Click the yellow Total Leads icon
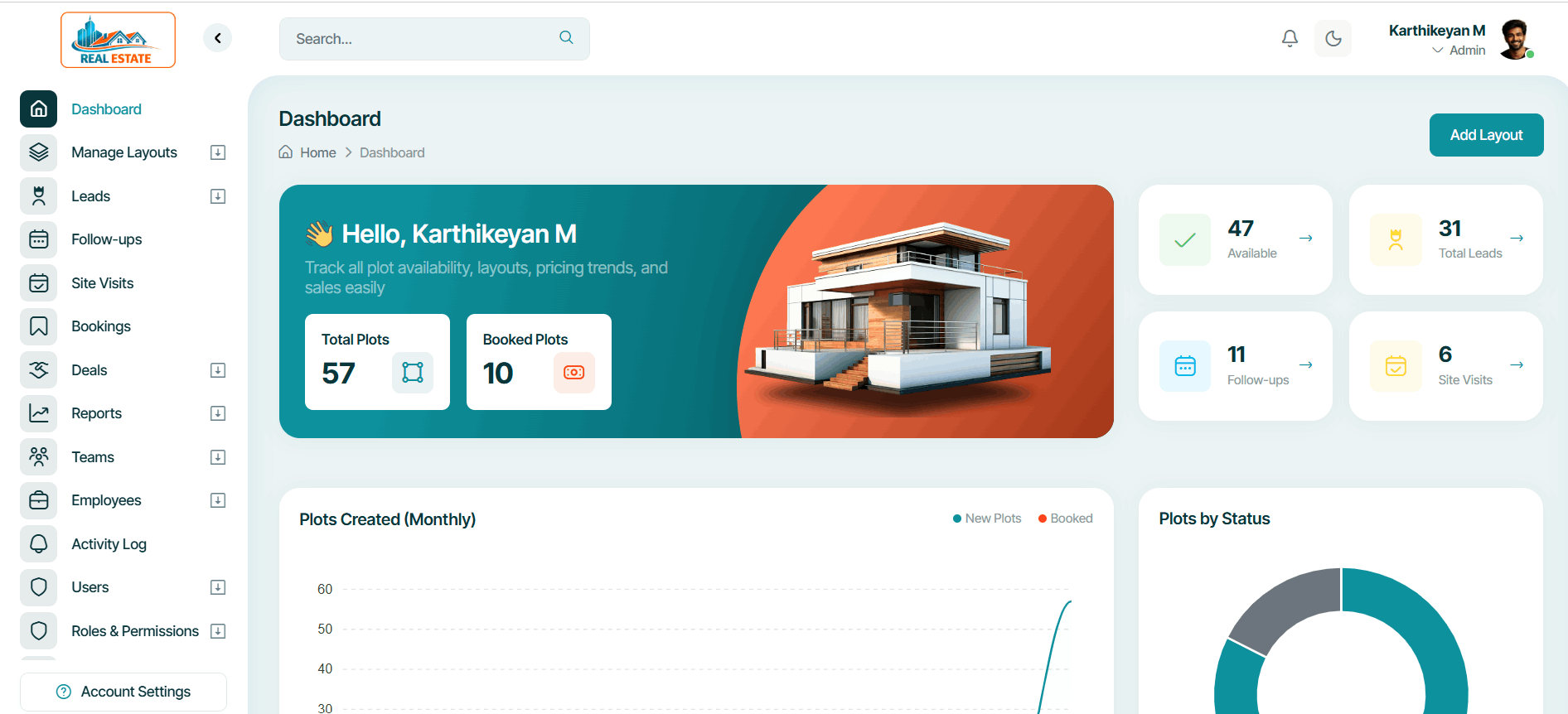 tap(1396, 240)
